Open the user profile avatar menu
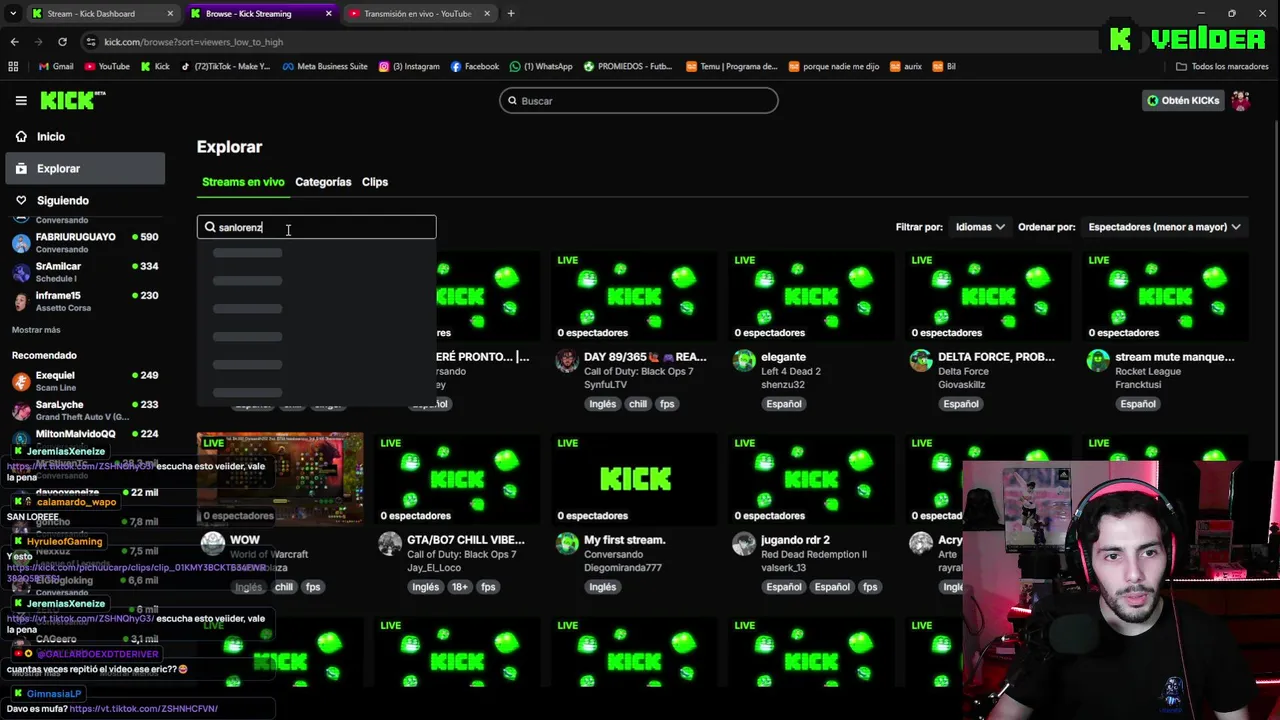This screenshot has width=1280, height=720. [x=1241, y=100]
